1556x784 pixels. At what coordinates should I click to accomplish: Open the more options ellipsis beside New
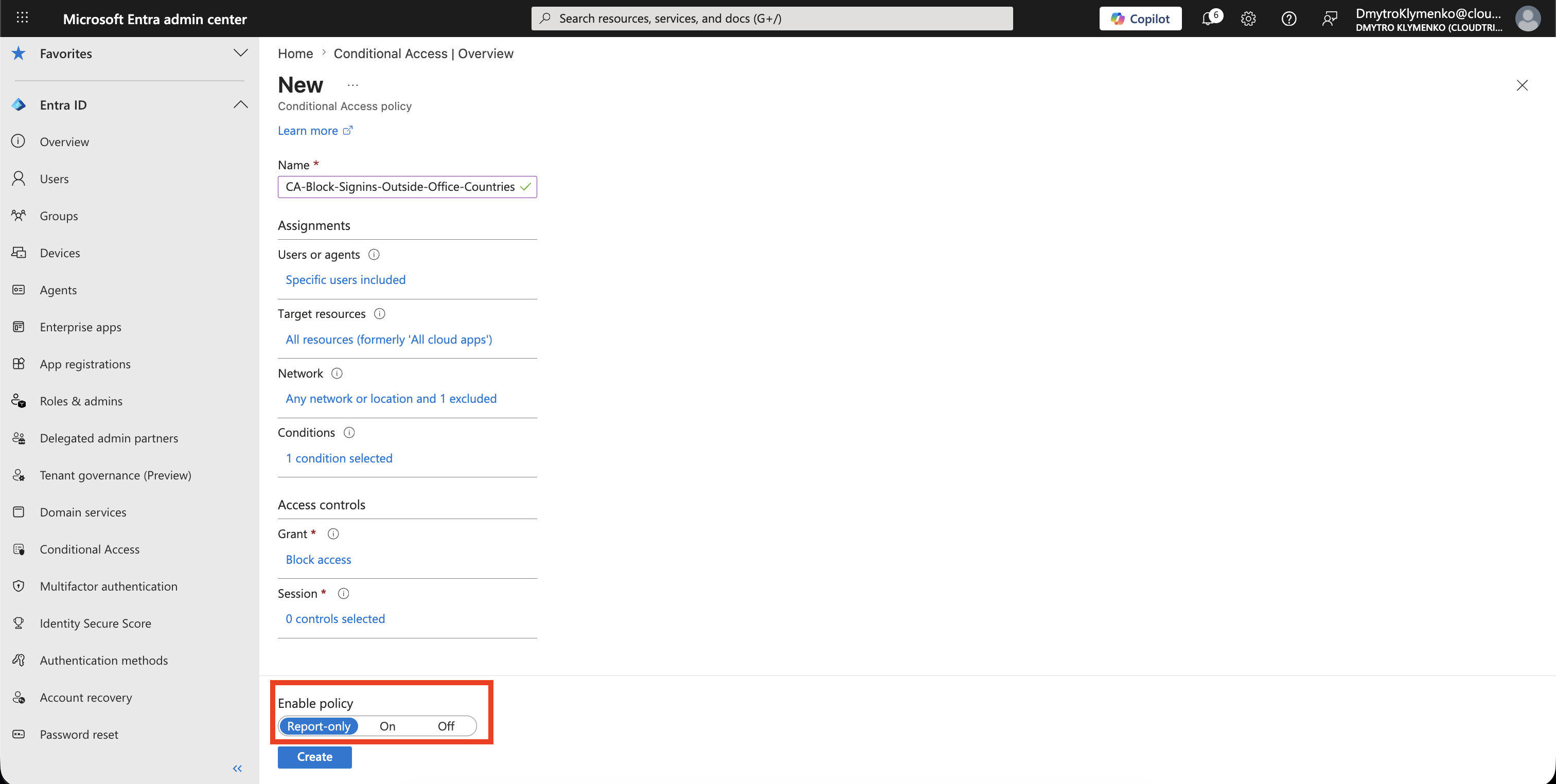353,85
